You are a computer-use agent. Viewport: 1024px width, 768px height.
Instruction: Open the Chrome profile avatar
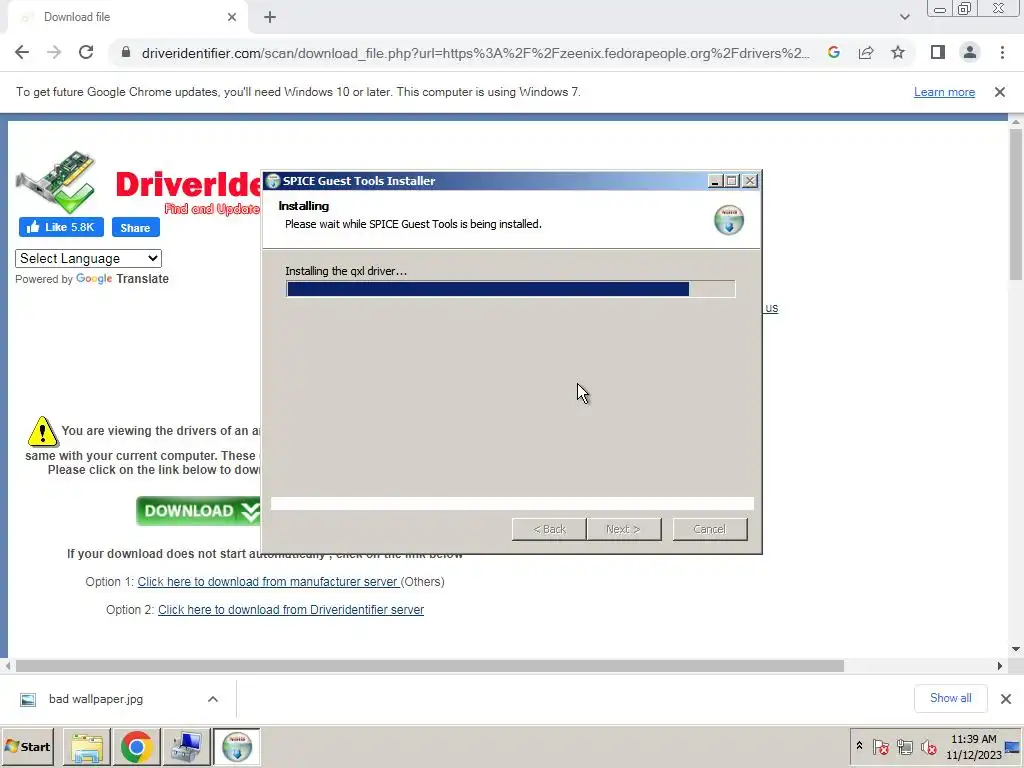click(970, 53)
